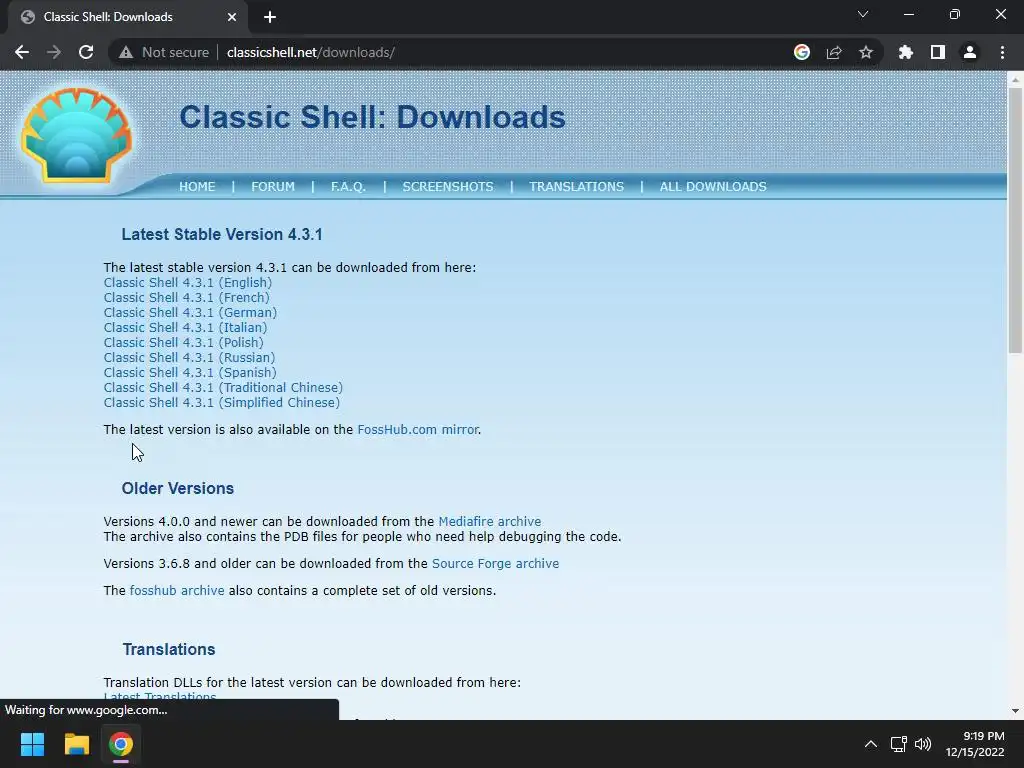
Task: Open the FossHub.com mirror link
Action: point(418,430)
